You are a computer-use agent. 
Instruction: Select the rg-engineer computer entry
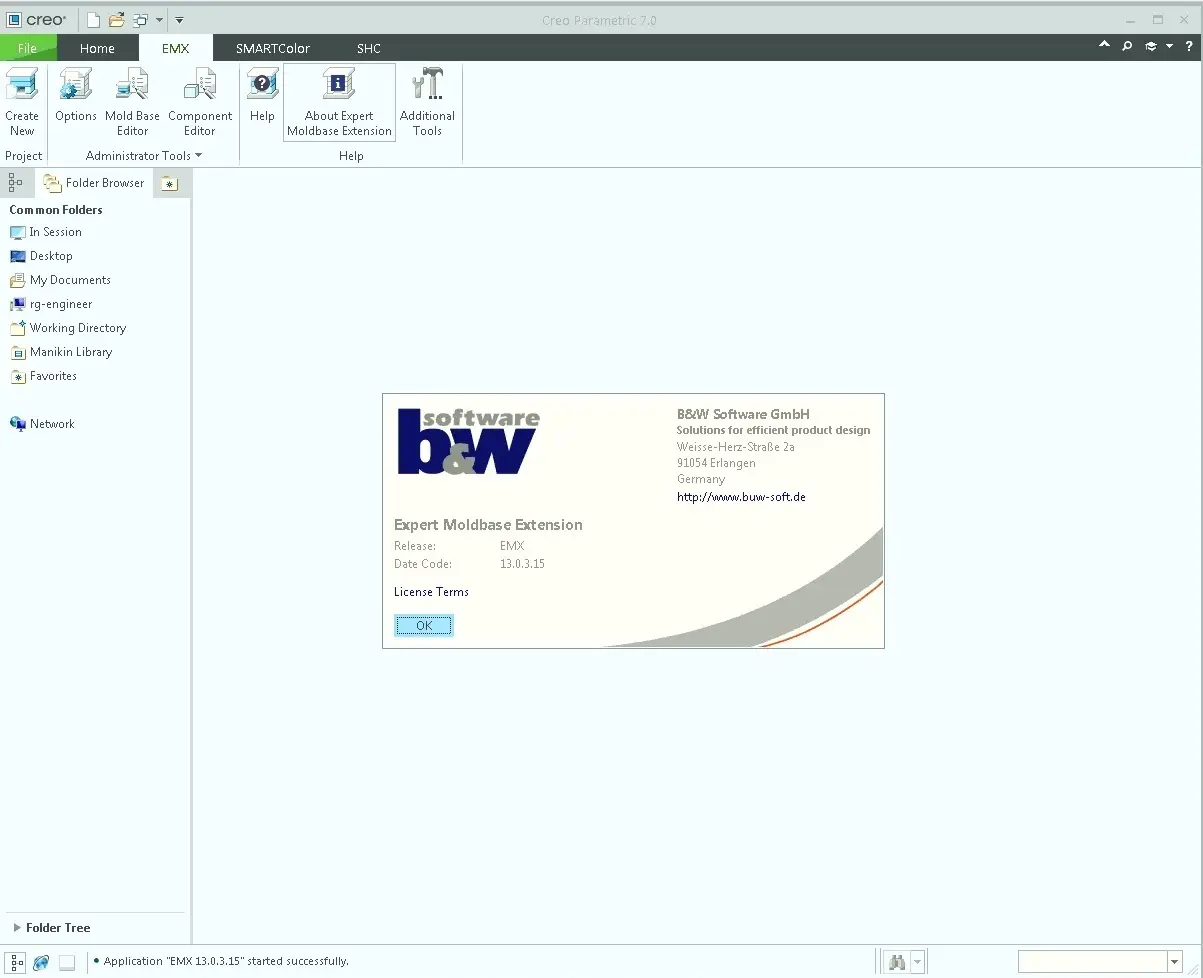tap(51, 304)
